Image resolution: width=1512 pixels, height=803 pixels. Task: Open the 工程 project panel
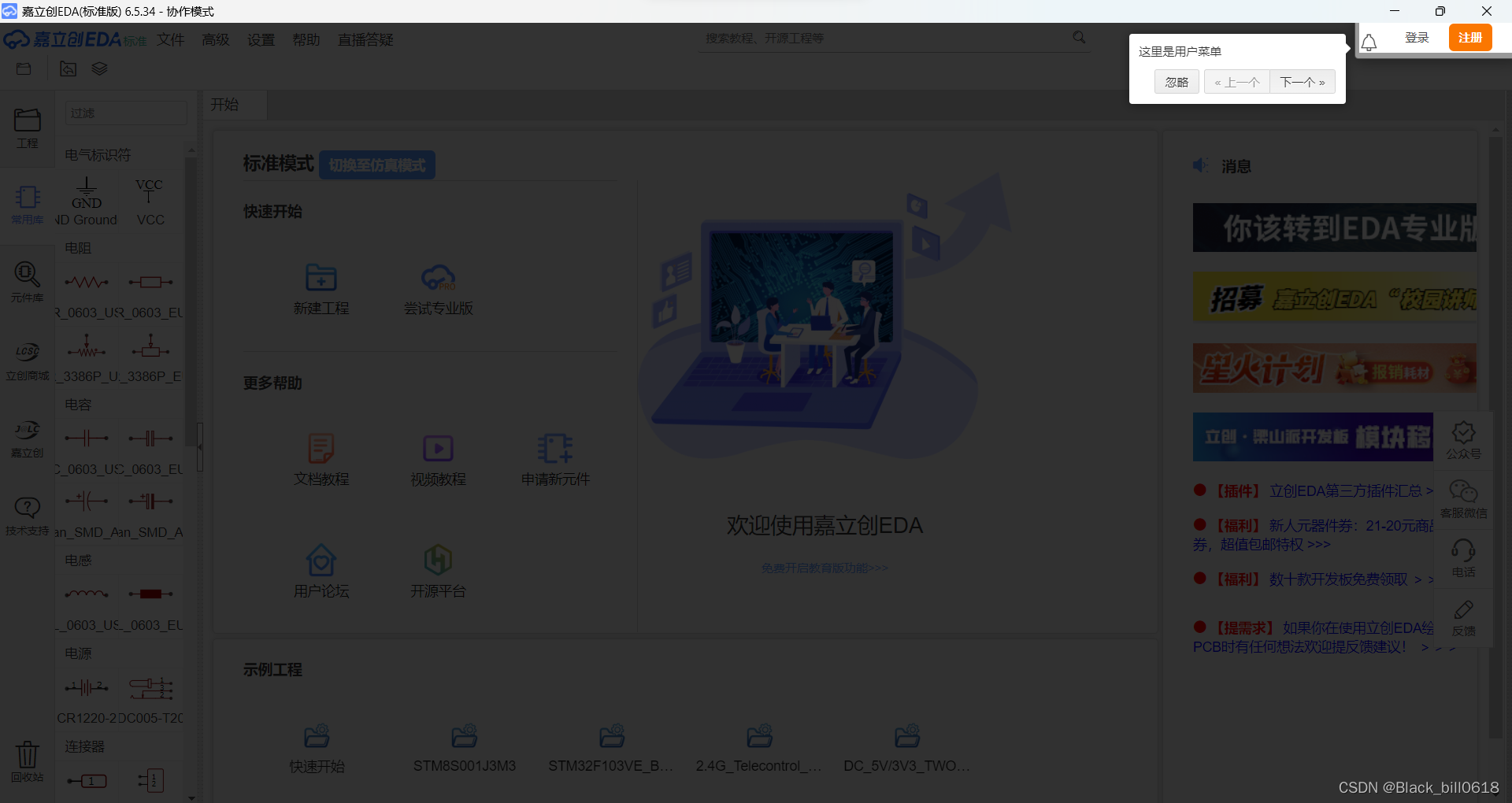27,128
